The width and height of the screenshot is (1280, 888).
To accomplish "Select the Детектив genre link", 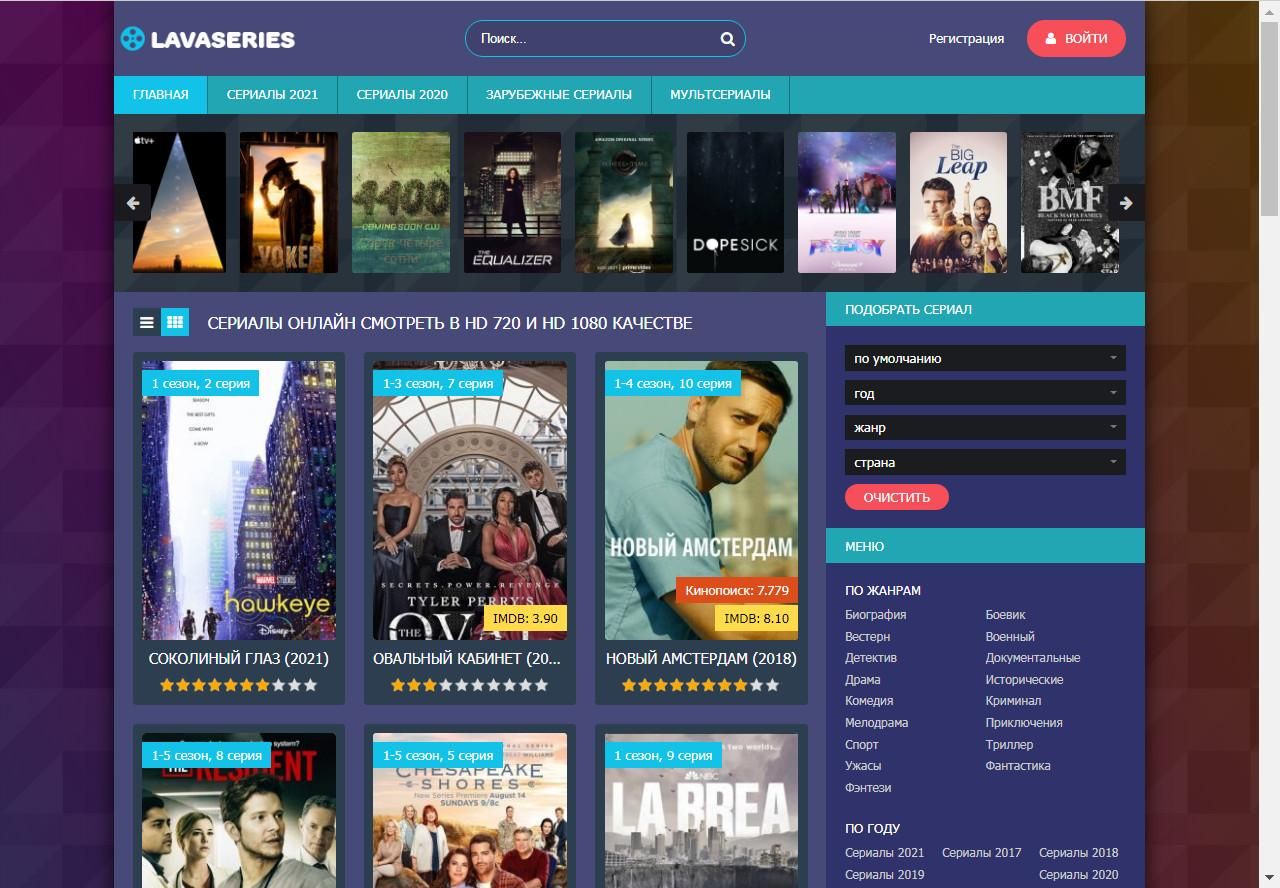I will click(x=871, y=658).
